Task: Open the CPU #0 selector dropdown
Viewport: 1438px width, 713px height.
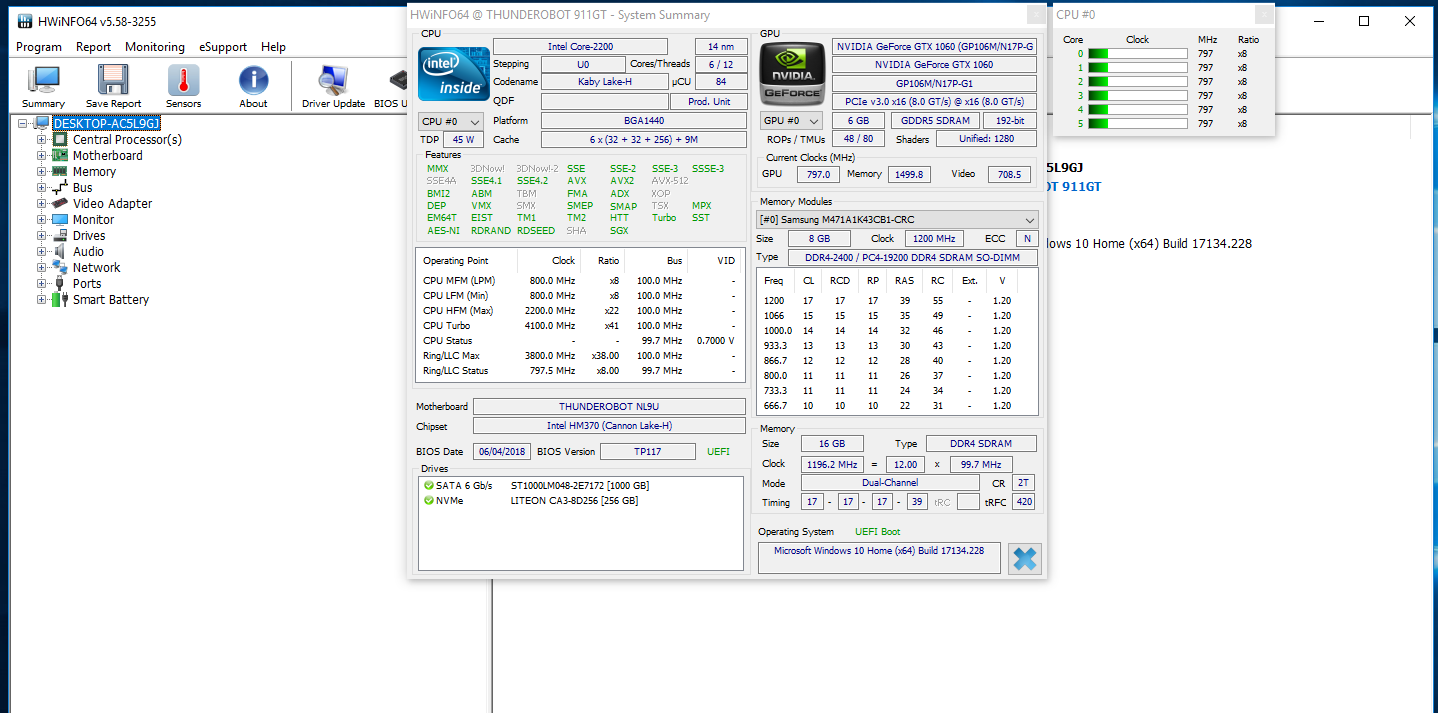Action: (x=450, y=121)
